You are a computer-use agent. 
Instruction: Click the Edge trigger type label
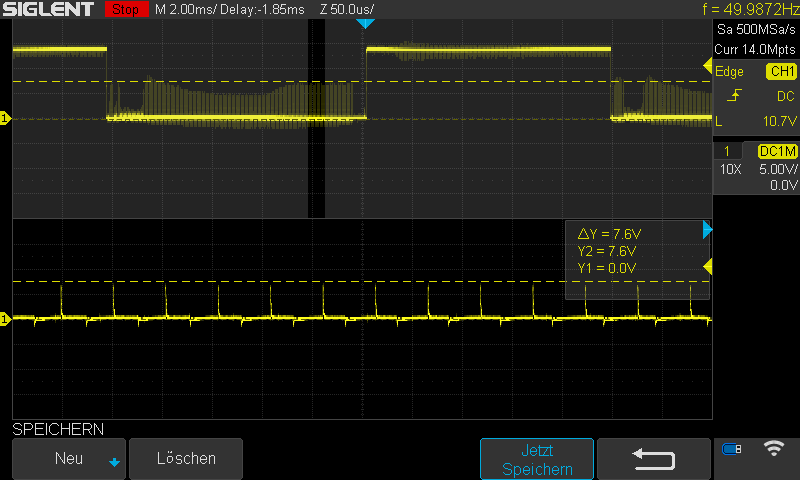tap(729, 72)
